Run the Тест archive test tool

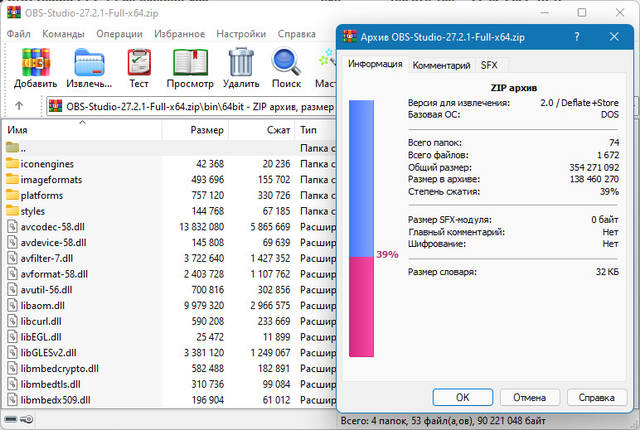pyautogui.click(x=139, y=62)
